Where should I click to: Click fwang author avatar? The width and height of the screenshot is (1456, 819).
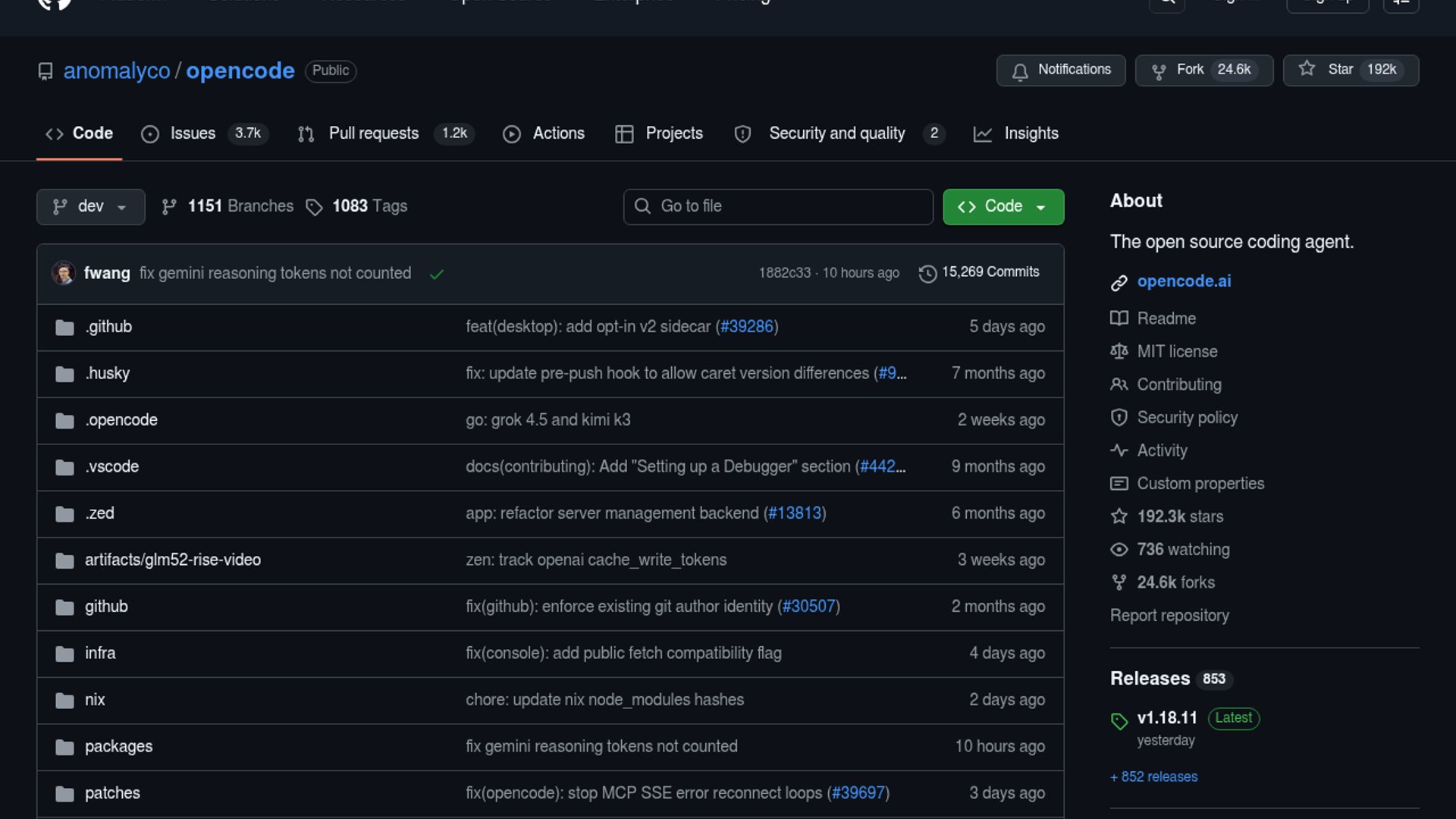pyautogui.click(x=64, y=273)
